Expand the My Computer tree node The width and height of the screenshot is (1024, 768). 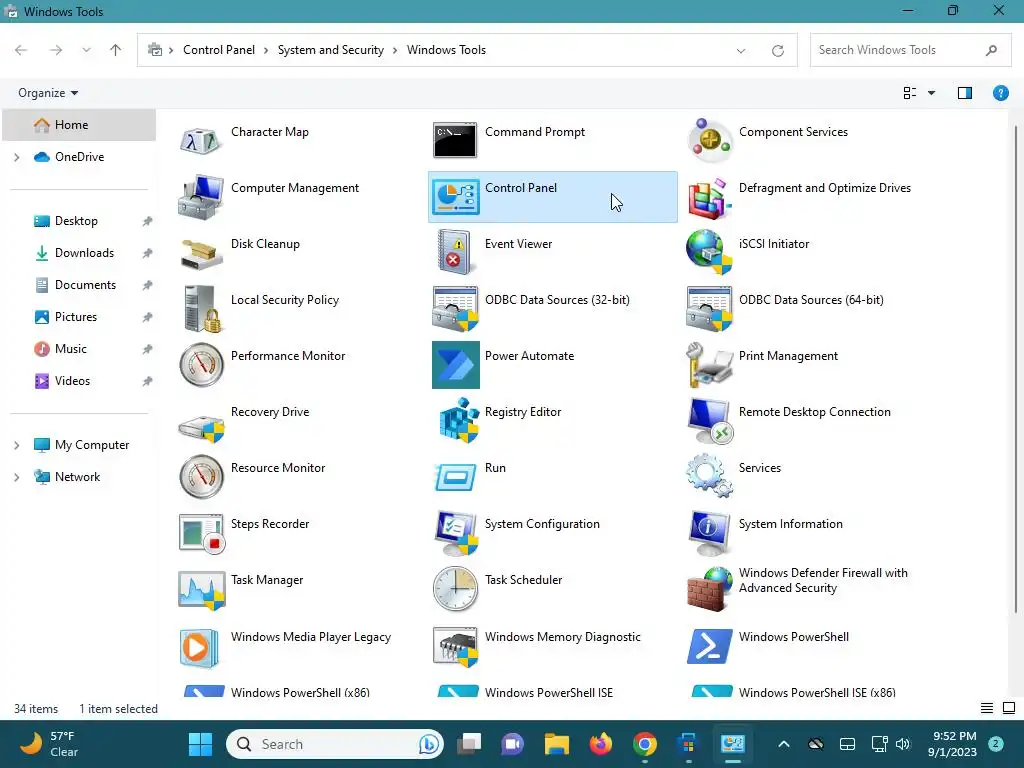click(x=16, y=445)
